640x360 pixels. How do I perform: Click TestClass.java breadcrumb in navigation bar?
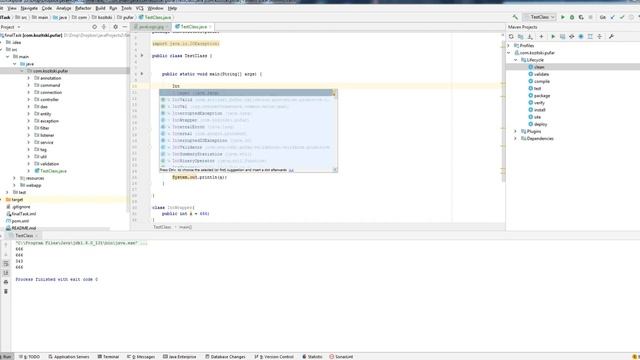[x=155, y=17]
